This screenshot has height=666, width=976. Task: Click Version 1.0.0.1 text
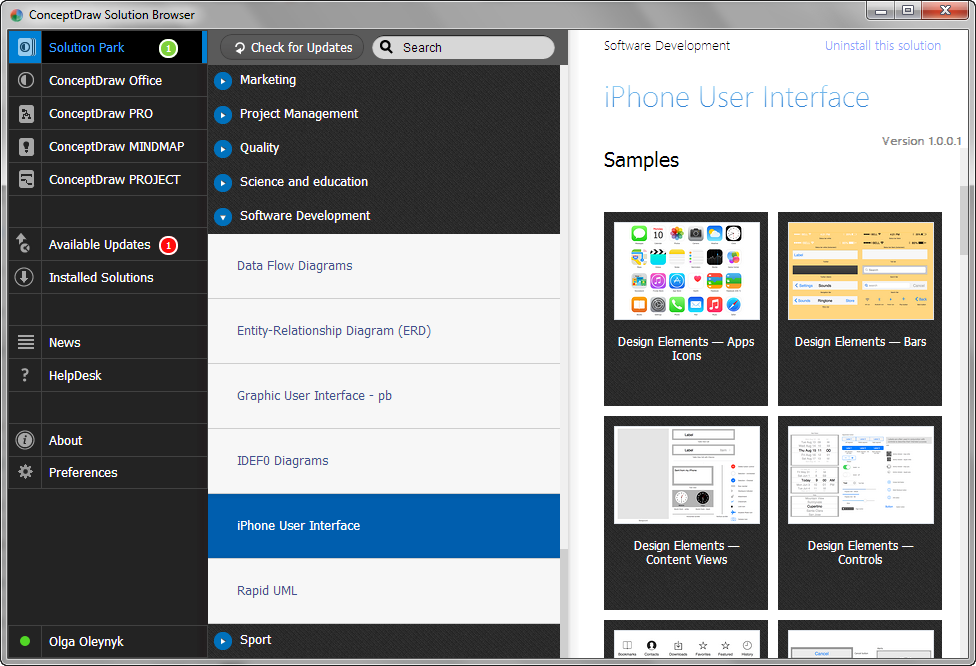click(x=921, y=141)
